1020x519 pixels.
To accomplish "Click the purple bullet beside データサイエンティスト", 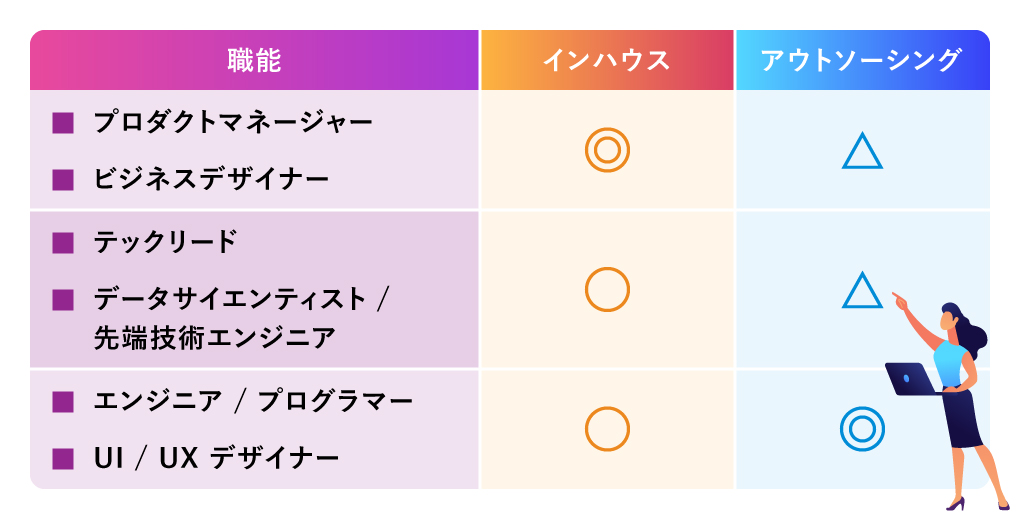I will click(63, 300).
